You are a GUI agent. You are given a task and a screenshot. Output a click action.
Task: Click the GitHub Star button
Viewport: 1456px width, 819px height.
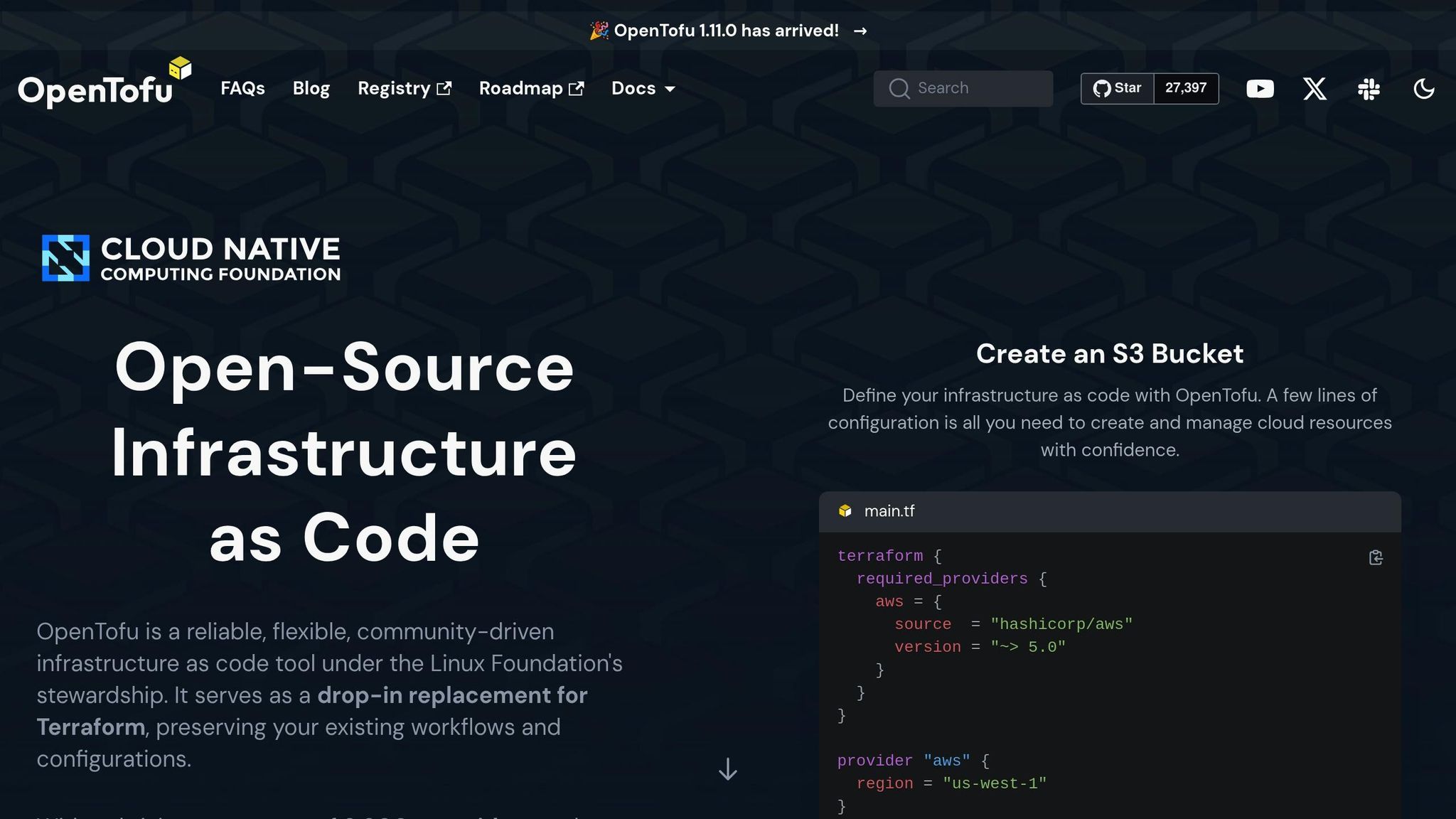pyautogui.click(x=1118, y=88)
